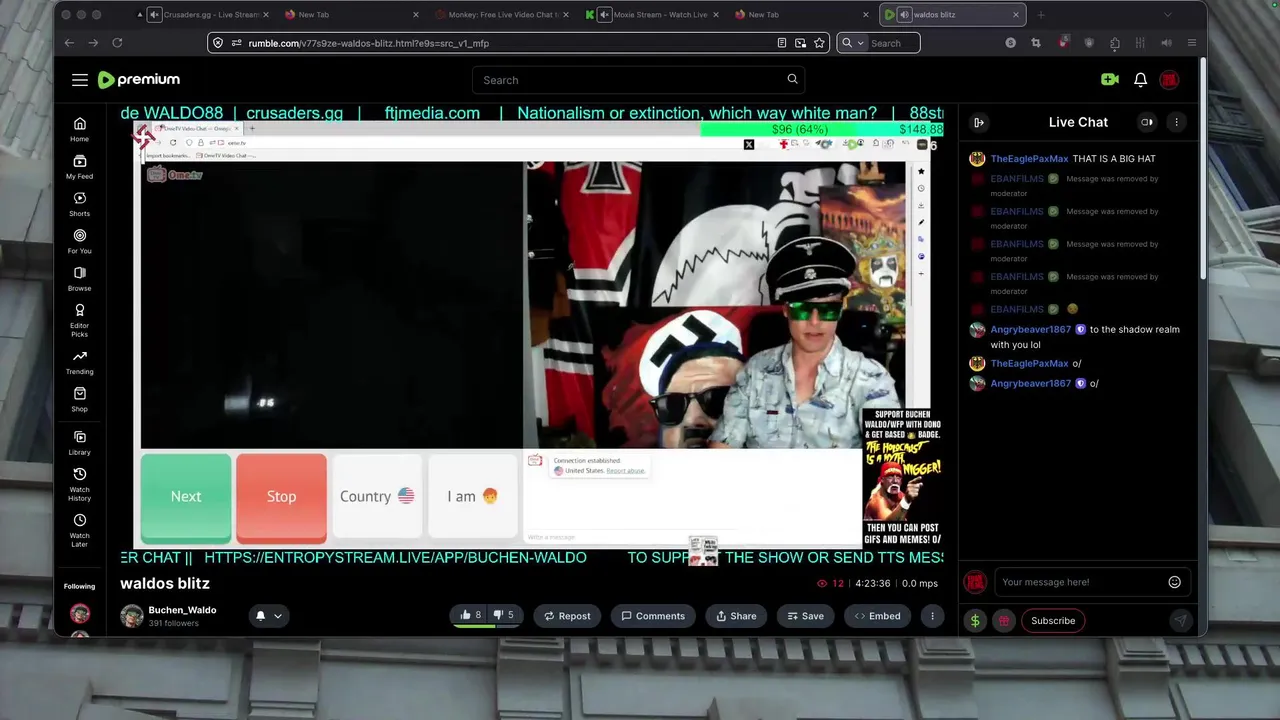
Task: Click the gift icon beside Subscribe
Action: (x=1004, y=621)
